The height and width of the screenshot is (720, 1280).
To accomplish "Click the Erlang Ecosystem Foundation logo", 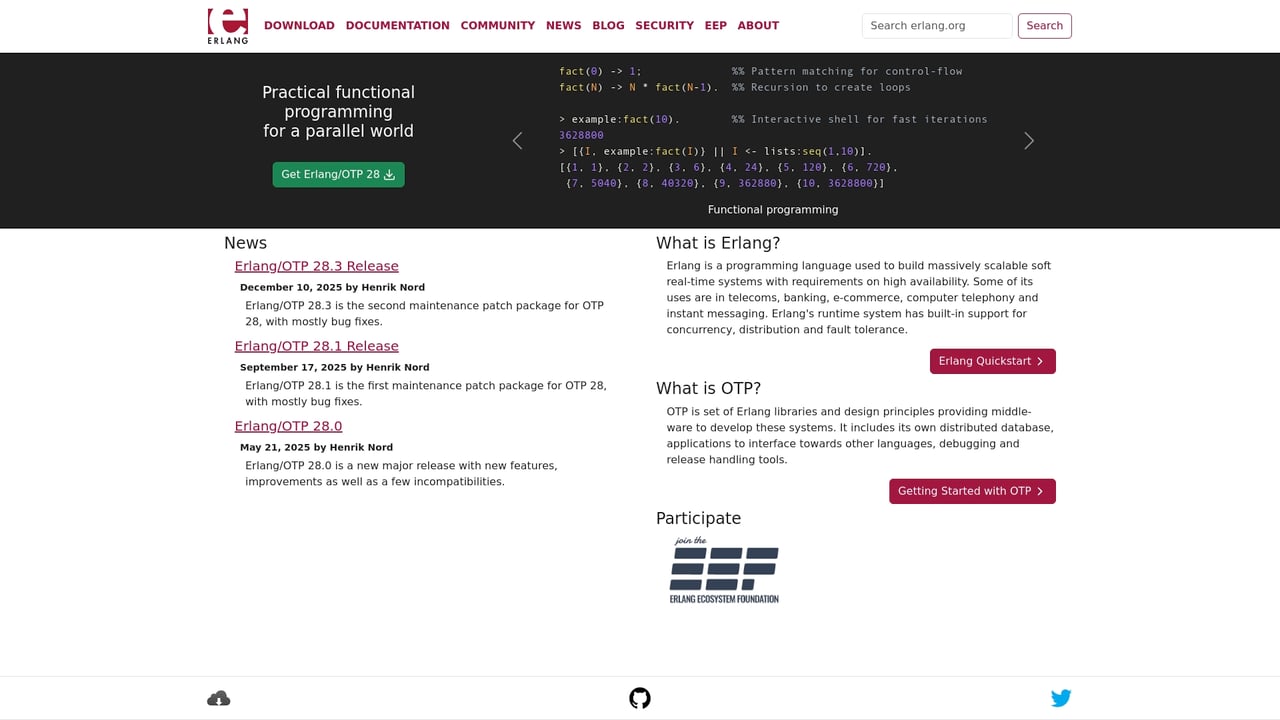I will click(x=723, y=570).
